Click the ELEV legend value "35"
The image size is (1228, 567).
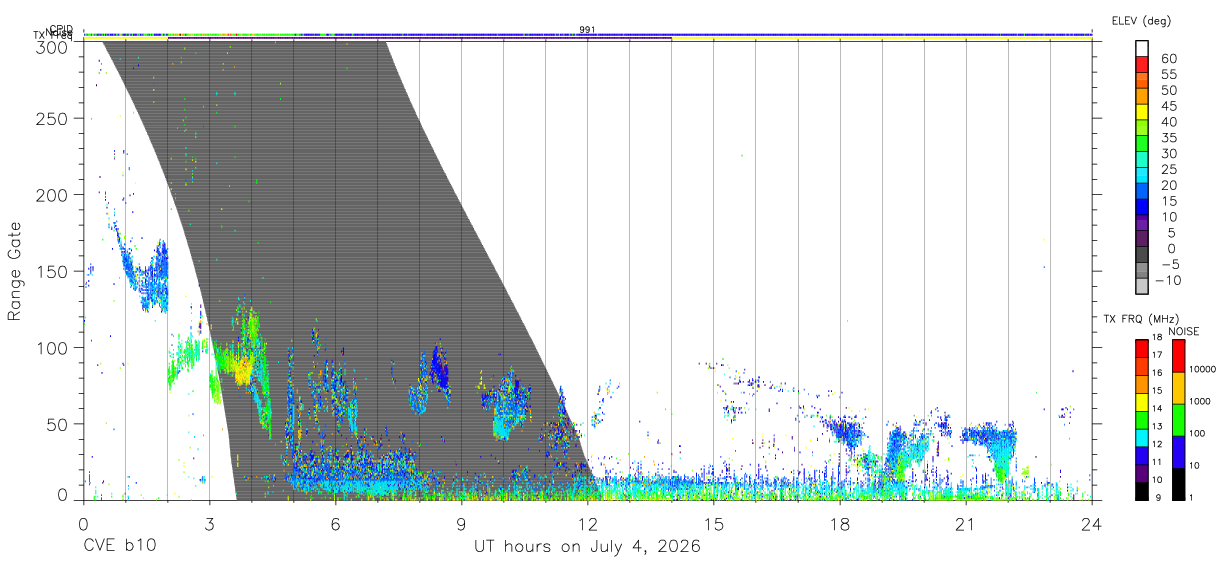[1169, 138]
